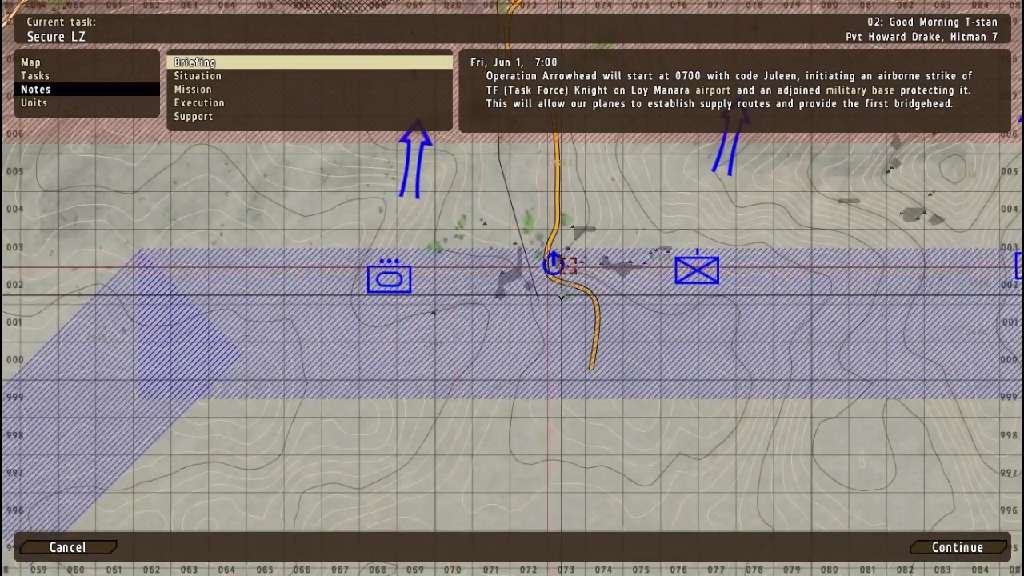This screenshot has height=576, width=1024.
Task: Open the Units section
Action: pos(34,103)
